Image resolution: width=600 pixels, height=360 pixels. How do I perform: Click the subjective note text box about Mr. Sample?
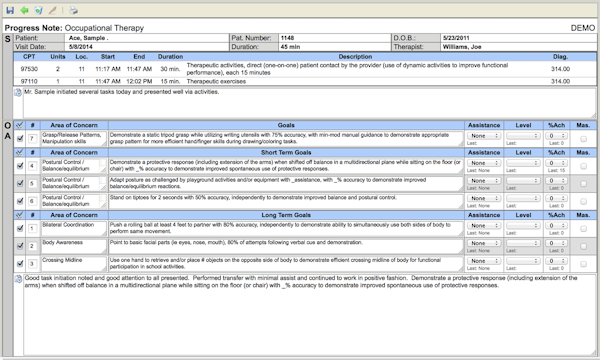[x=310, y=103]
